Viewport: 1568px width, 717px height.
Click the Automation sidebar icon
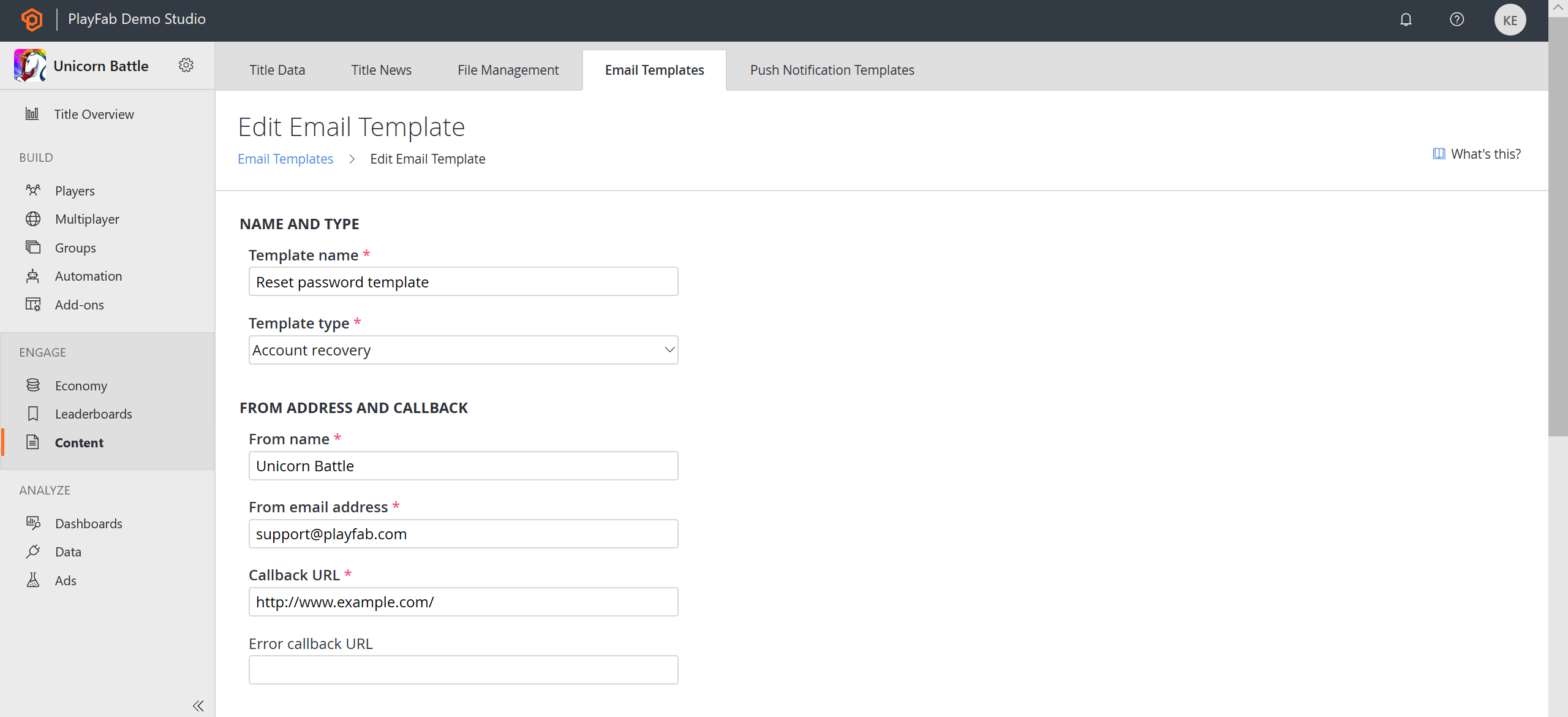(32, 275)
